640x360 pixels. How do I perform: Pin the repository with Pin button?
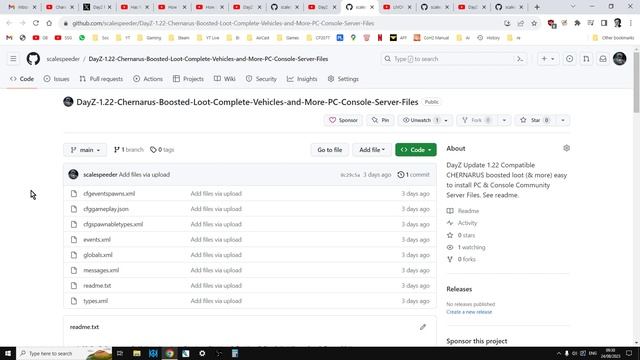[380, 120]
